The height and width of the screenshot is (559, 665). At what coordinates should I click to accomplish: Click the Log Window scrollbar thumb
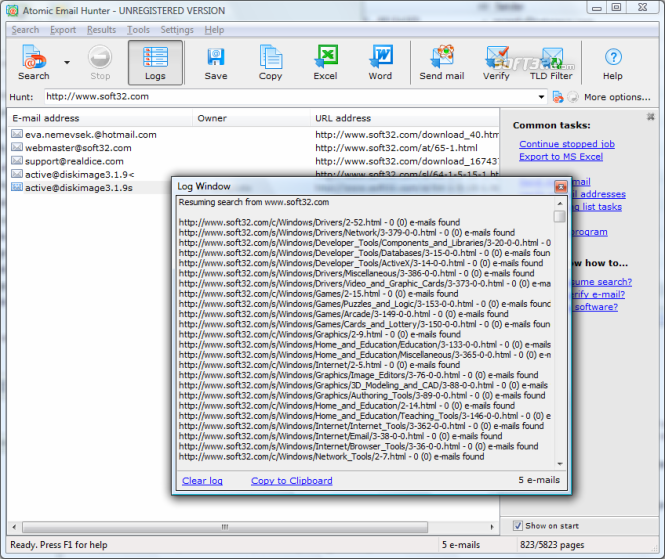click(560, 216)
